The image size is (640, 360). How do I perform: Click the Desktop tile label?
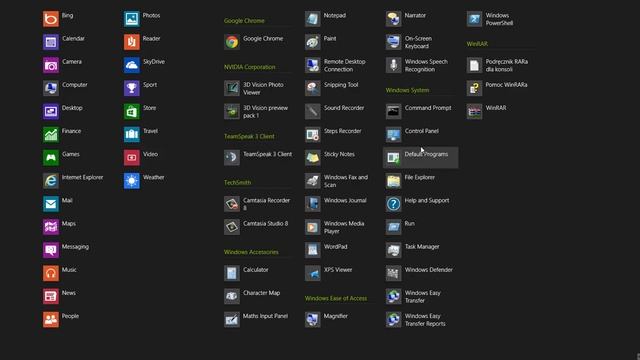coord(72,108)
